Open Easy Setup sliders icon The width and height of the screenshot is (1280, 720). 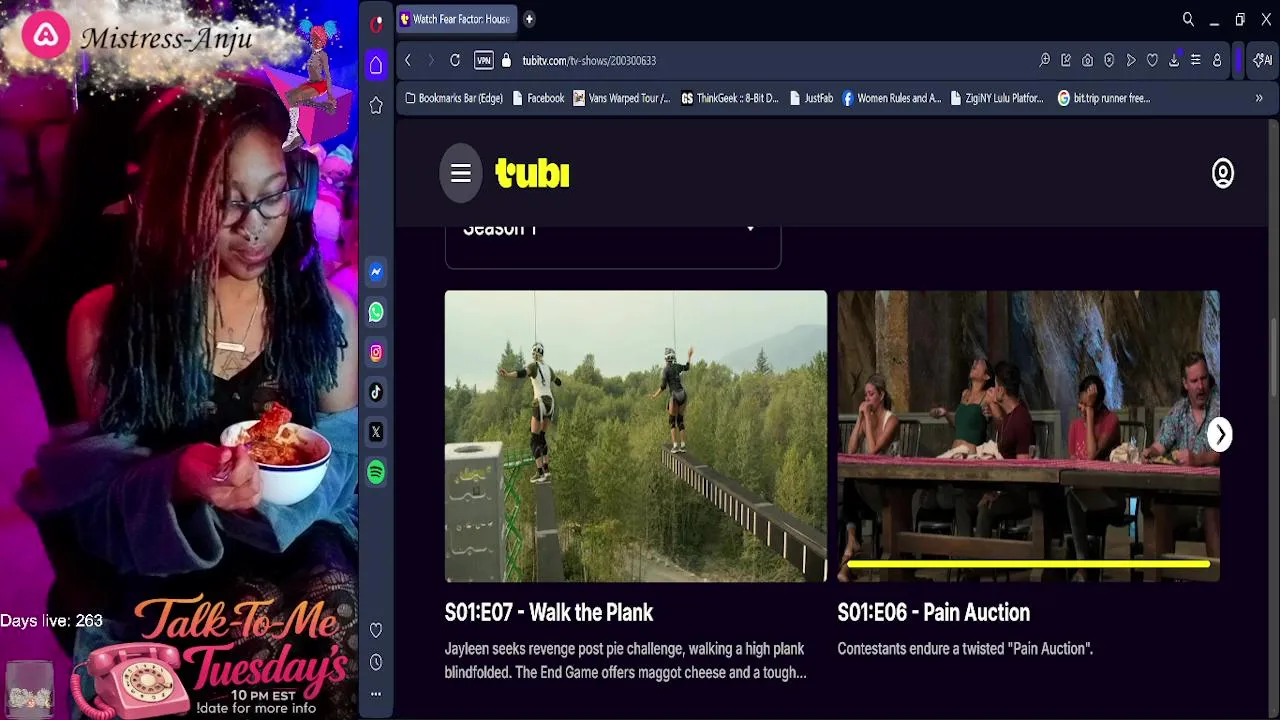pyautogui.click(x=1195, y=60)
